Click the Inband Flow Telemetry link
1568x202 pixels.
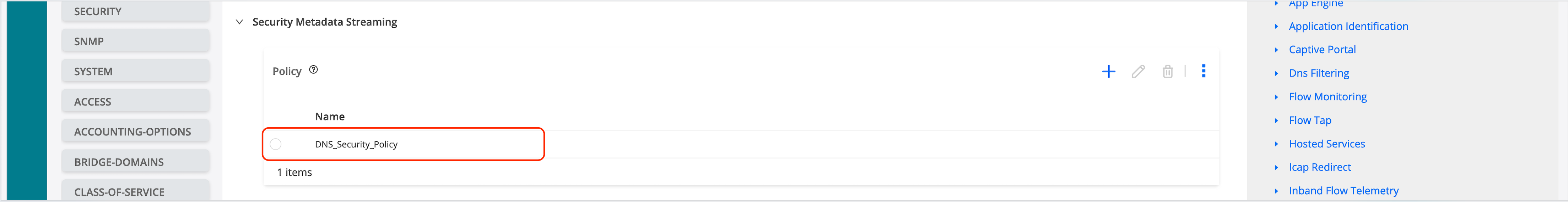pyautogui.click(x=1343, y=190)
